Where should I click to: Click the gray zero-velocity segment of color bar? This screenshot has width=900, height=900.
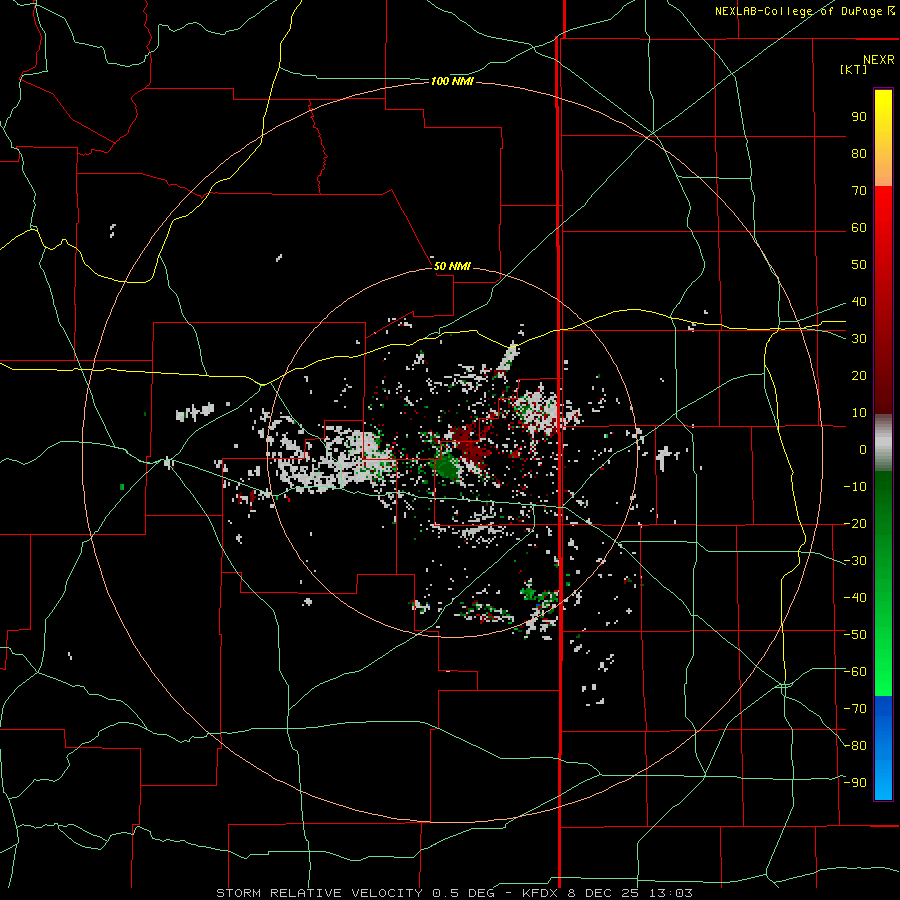(883, 443)
